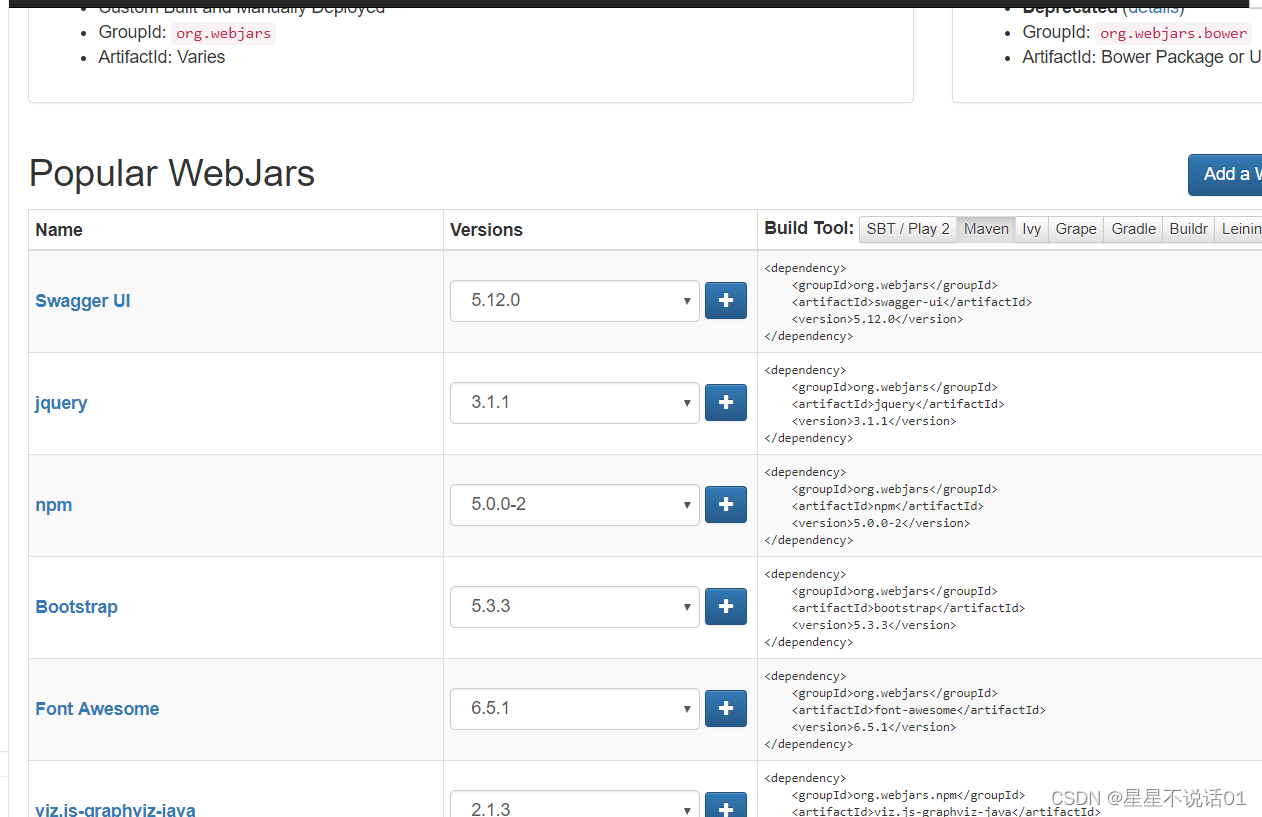The height and width of the screenshot is (817, 1262).
Task: Select the Leiningen build tool tab
Action: [1240, 229]
